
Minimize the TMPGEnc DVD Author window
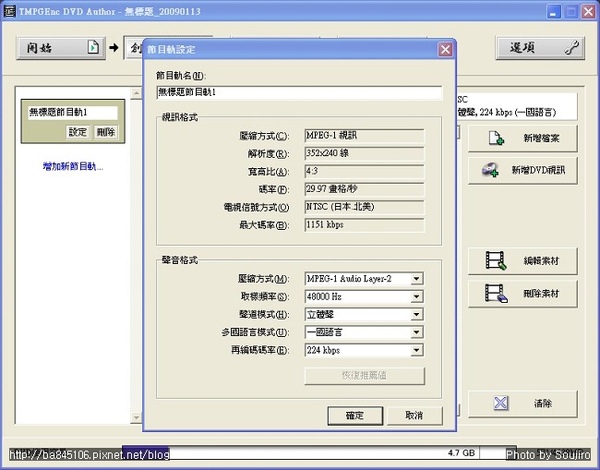tap(553, 11)
